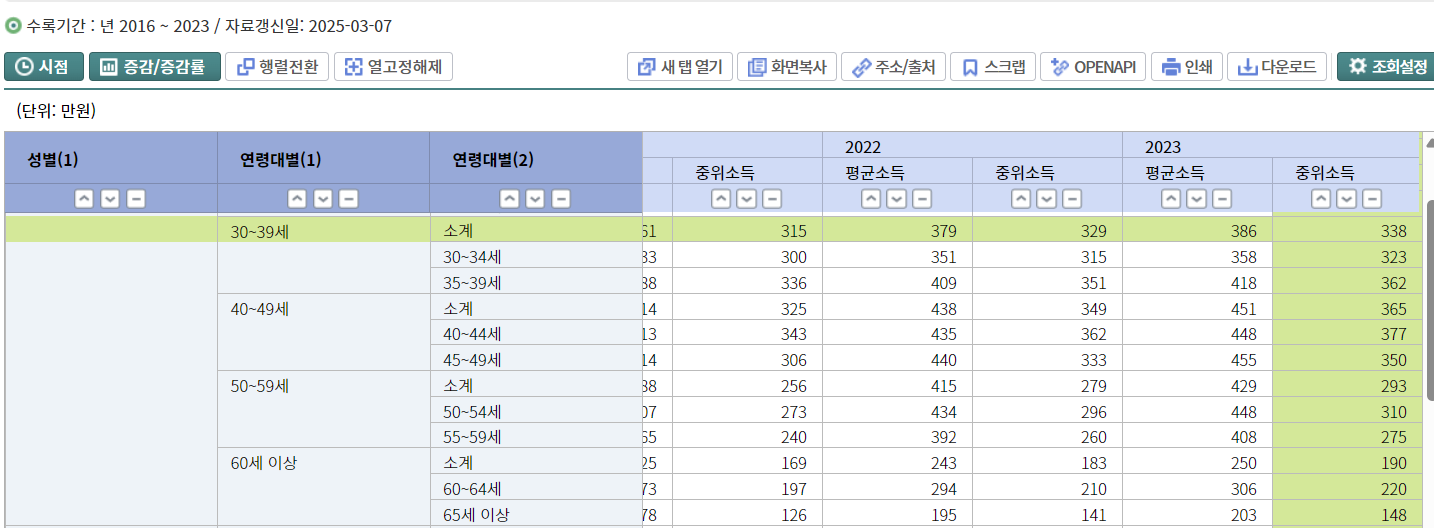1434x528 pixels.
Task: Download data using 다운로드 button
Action: click(1278, 67)
